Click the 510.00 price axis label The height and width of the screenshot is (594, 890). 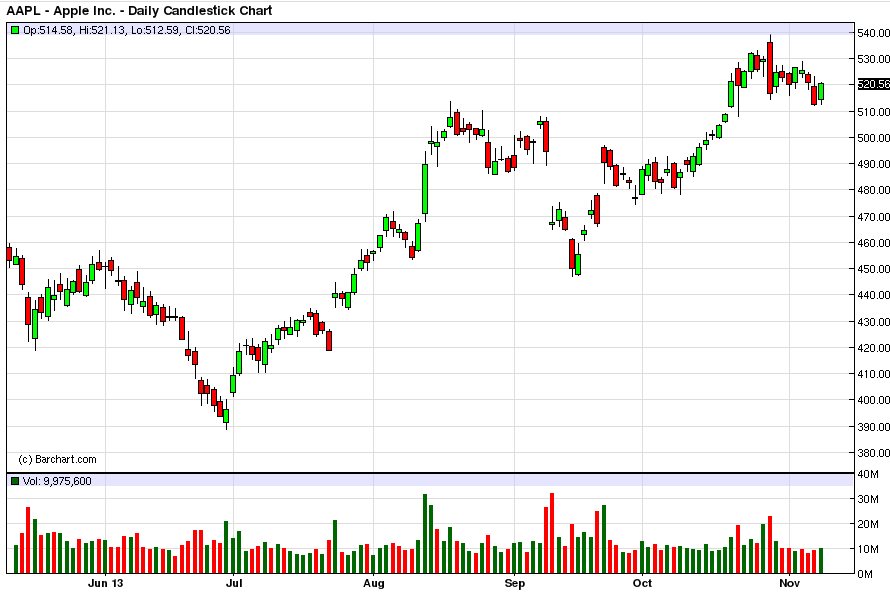874,112
